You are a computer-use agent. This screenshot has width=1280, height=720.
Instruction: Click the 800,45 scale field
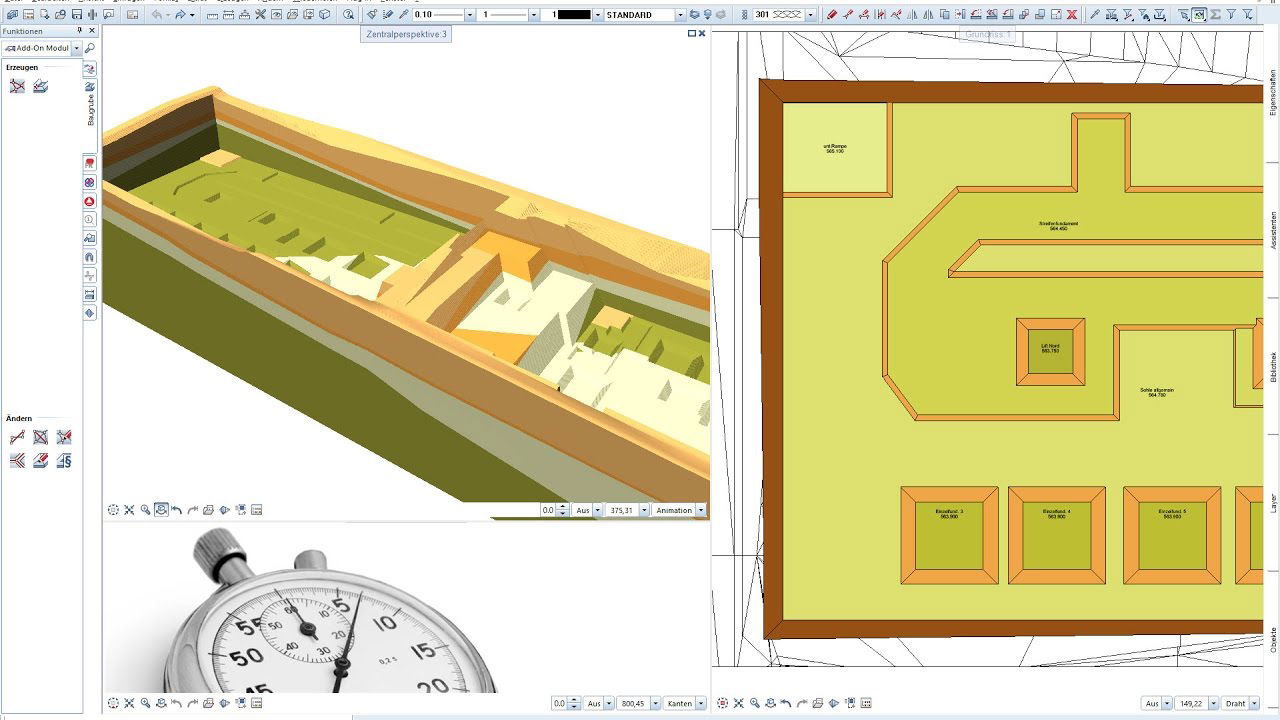pyautogui.click(x=631, y=703)
